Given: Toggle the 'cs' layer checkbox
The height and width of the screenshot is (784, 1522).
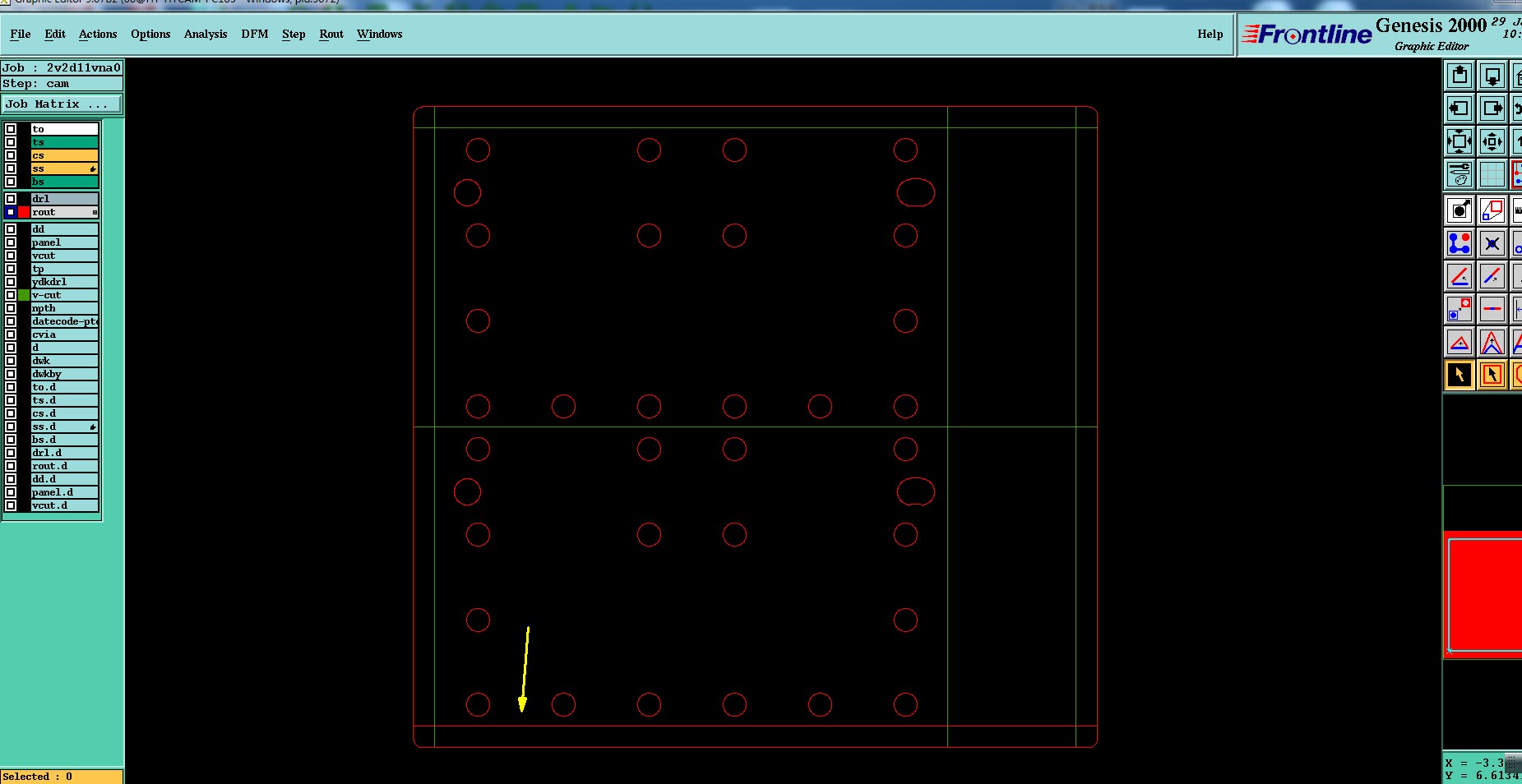Looking at the screenshot, I should click(x=11, y=155).
